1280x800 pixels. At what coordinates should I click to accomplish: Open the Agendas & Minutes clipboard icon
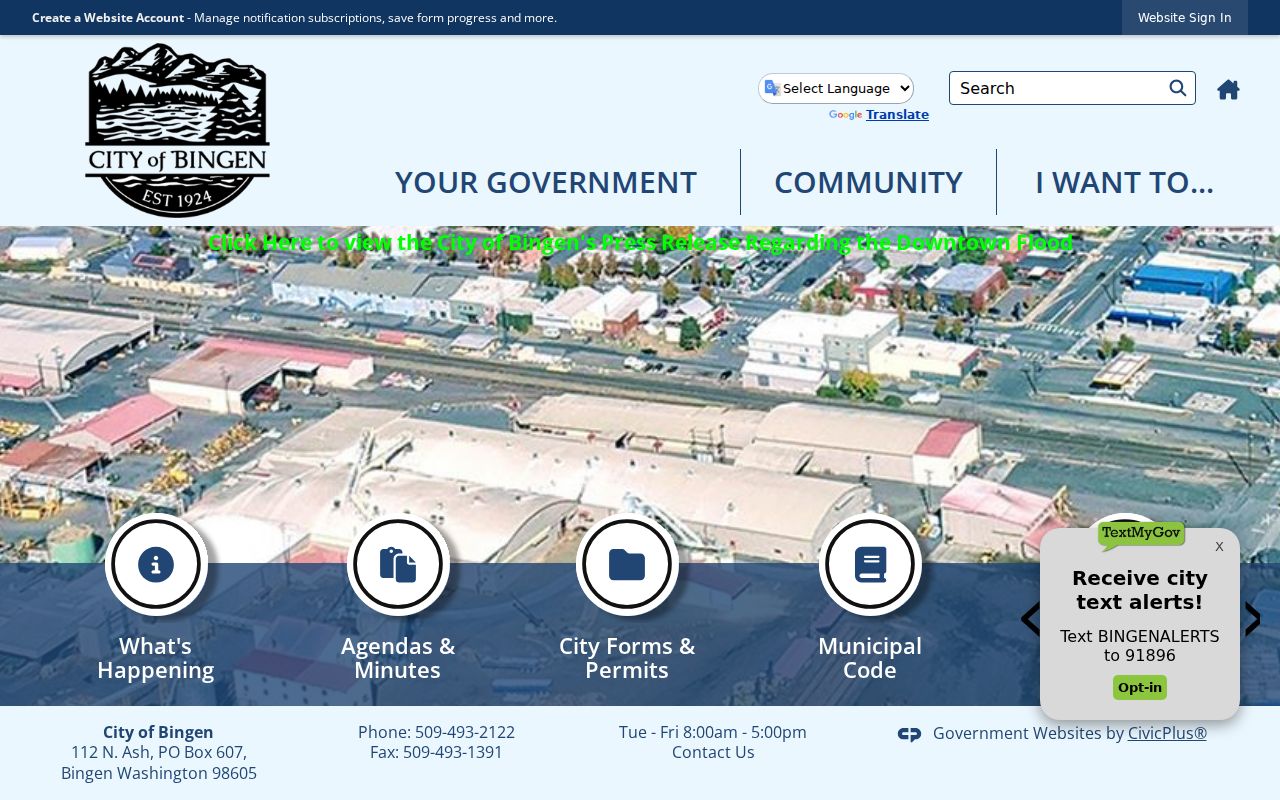coord(398,564)
